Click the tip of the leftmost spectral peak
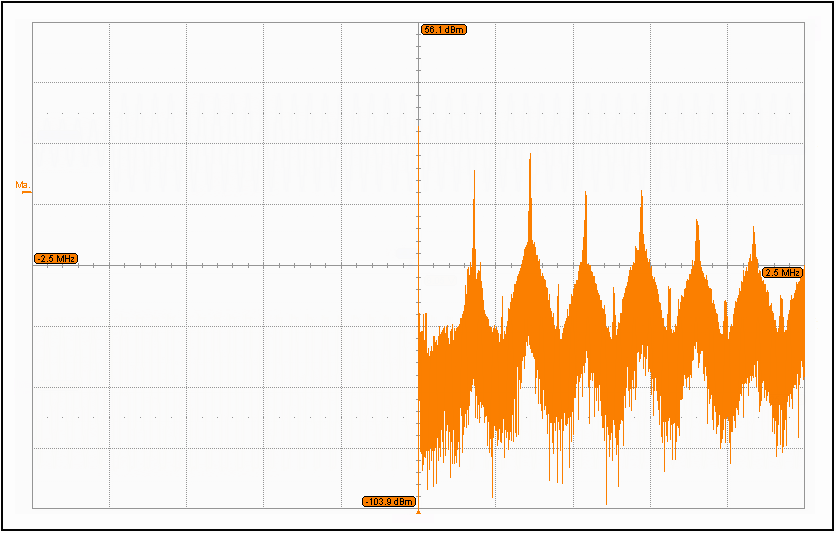The height and width of the screenshot is (533, 836). (x=474, y=170)
